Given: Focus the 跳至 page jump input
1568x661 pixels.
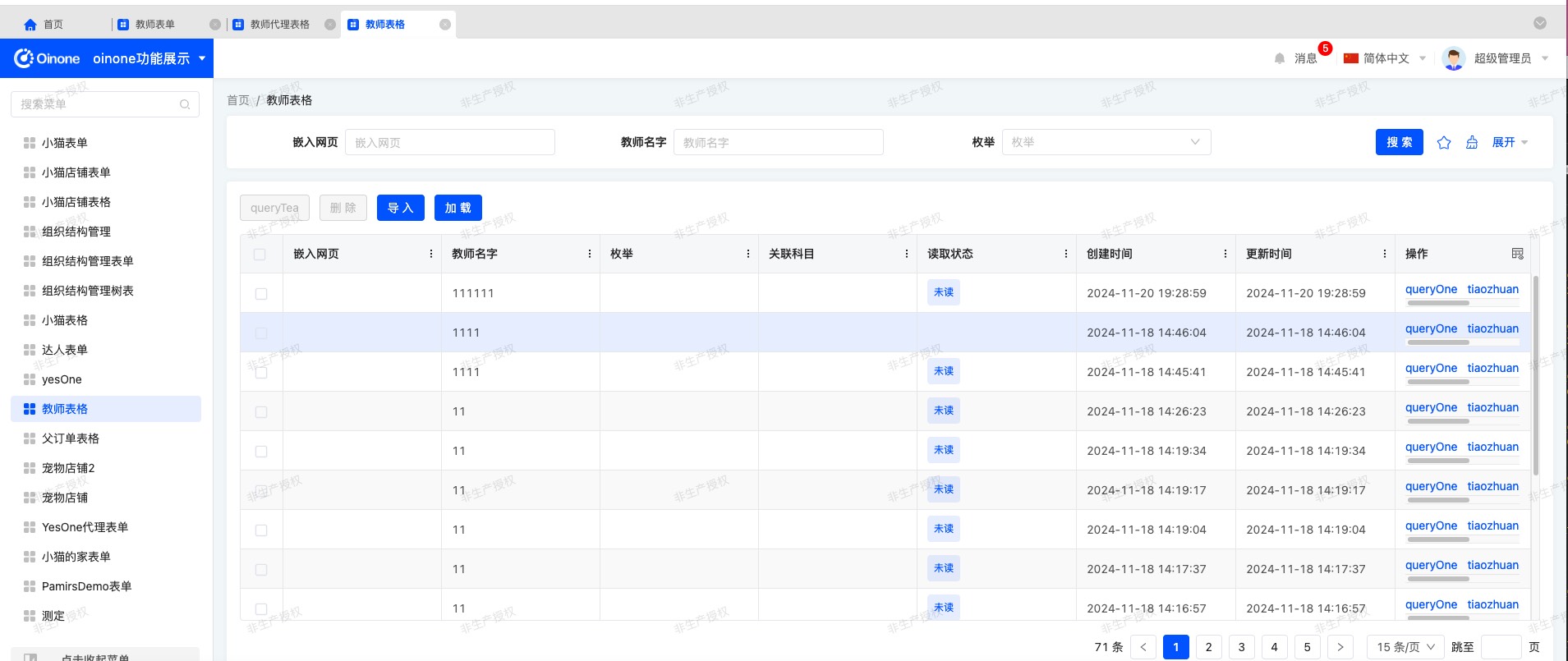Looking at the screenshot, I should click(x=1501, y=647).
